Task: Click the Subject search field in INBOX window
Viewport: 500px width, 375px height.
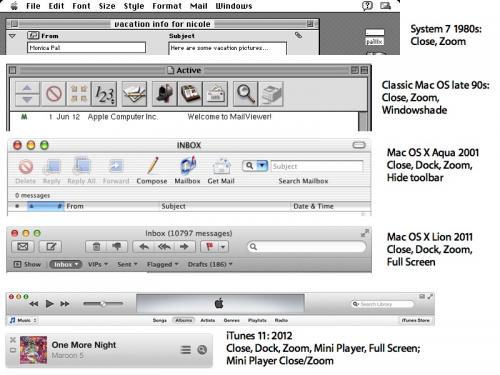Action: 317,166
